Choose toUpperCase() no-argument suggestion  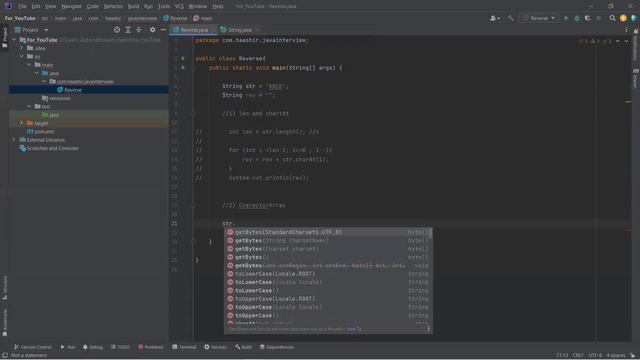tap(327, 316)
